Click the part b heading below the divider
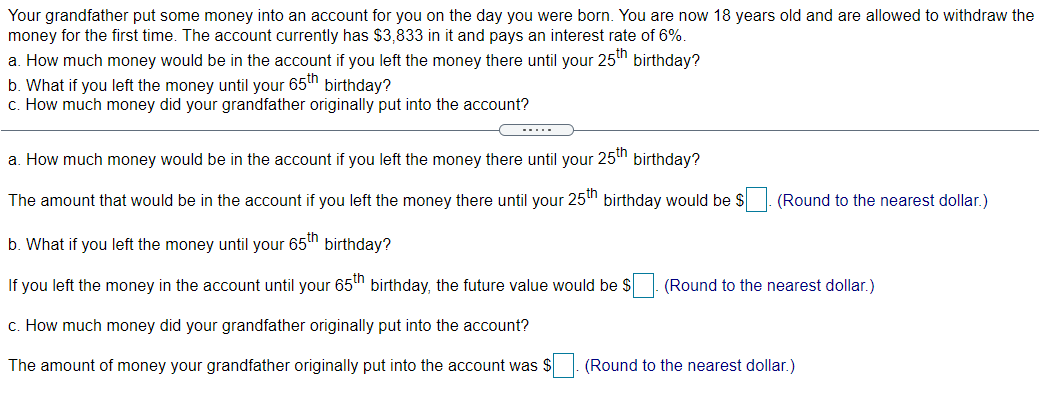This screenshot has width=1039, height=413. [x=199, y=245]
